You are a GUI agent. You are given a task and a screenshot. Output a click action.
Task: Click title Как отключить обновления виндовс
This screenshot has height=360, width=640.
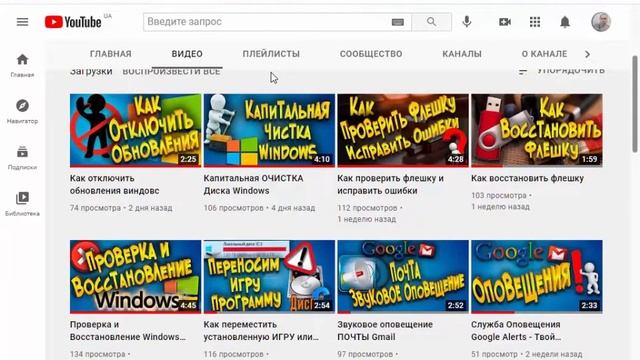click(x=114, y=184)
